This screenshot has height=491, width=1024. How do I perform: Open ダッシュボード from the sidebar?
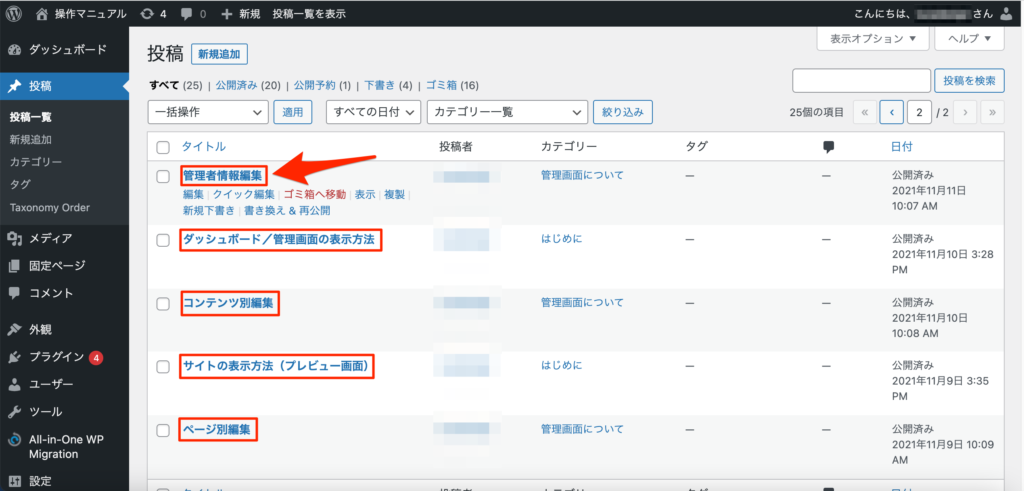click(67, 49)
